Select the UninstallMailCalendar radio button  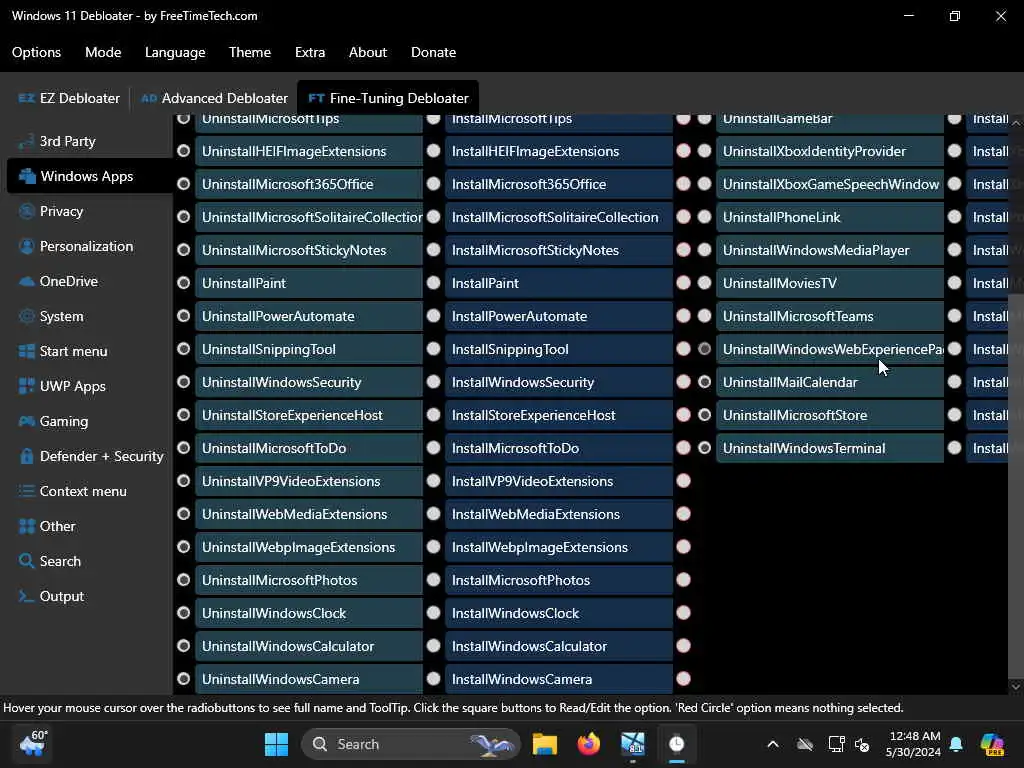[x=704, y=382]
